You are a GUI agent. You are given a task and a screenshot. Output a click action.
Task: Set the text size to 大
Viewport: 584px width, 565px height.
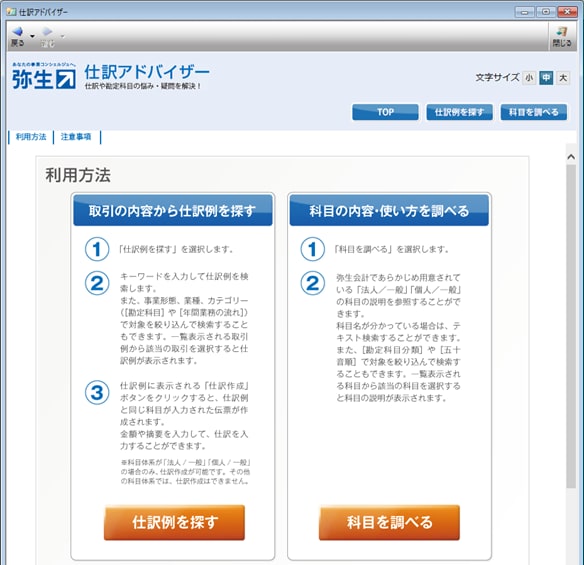click(x=563, y=78)
